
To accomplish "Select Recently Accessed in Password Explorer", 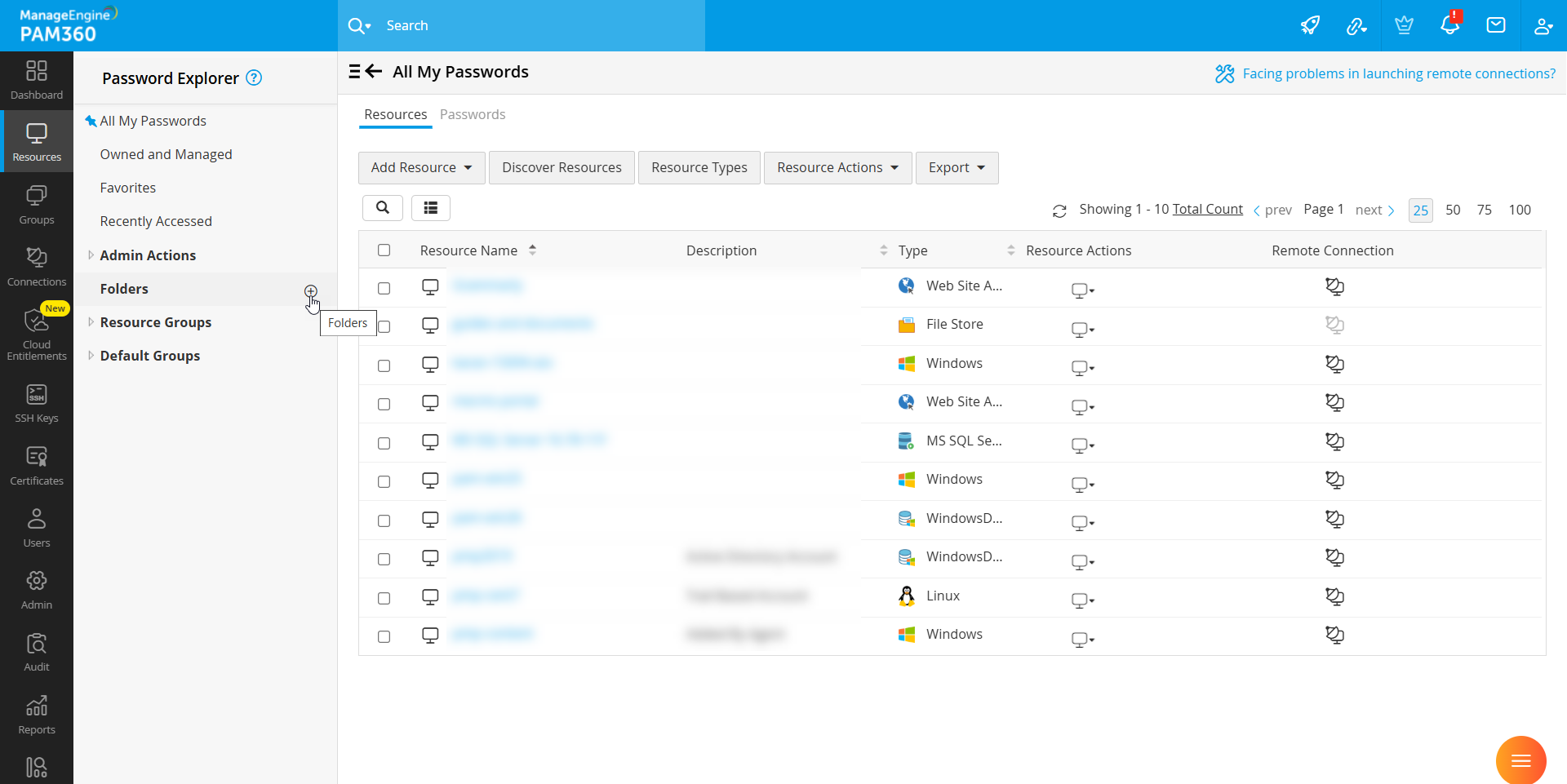I will pyautogui.click(x=156, y=221).
